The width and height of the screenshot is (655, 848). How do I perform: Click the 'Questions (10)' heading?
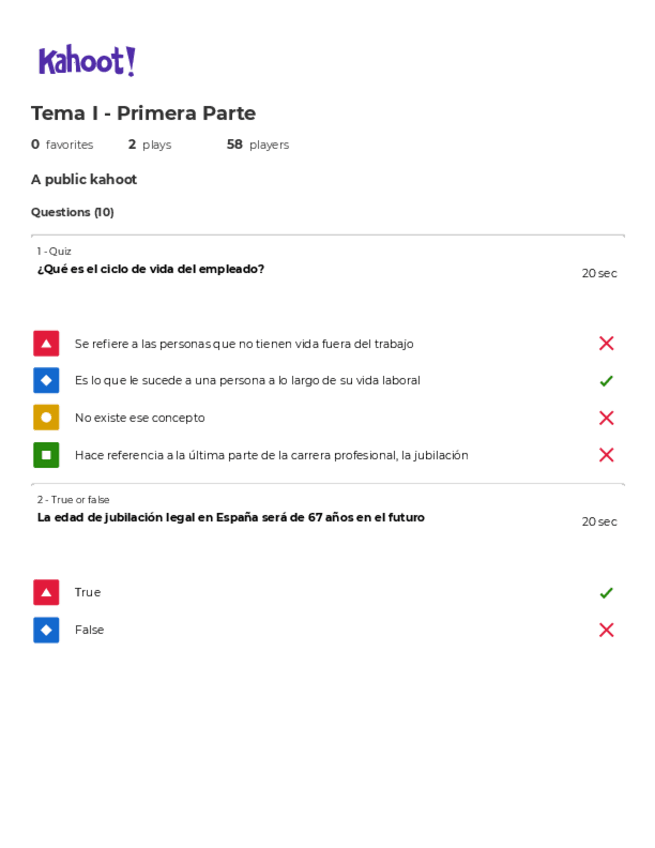pyautogui.click(x=72, y=212)
